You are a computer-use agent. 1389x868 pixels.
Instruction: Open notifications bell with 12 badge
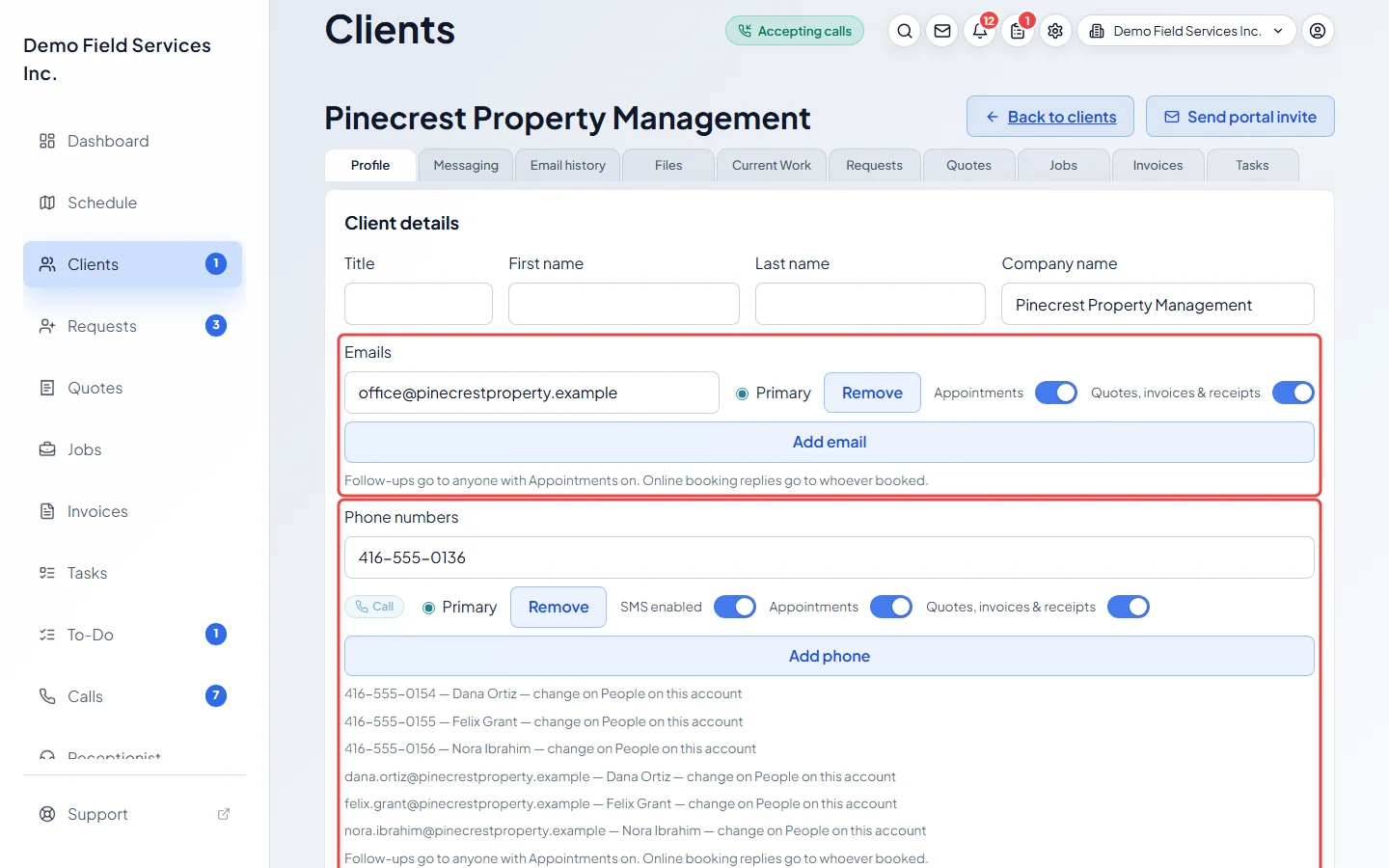tap(980, 31)
